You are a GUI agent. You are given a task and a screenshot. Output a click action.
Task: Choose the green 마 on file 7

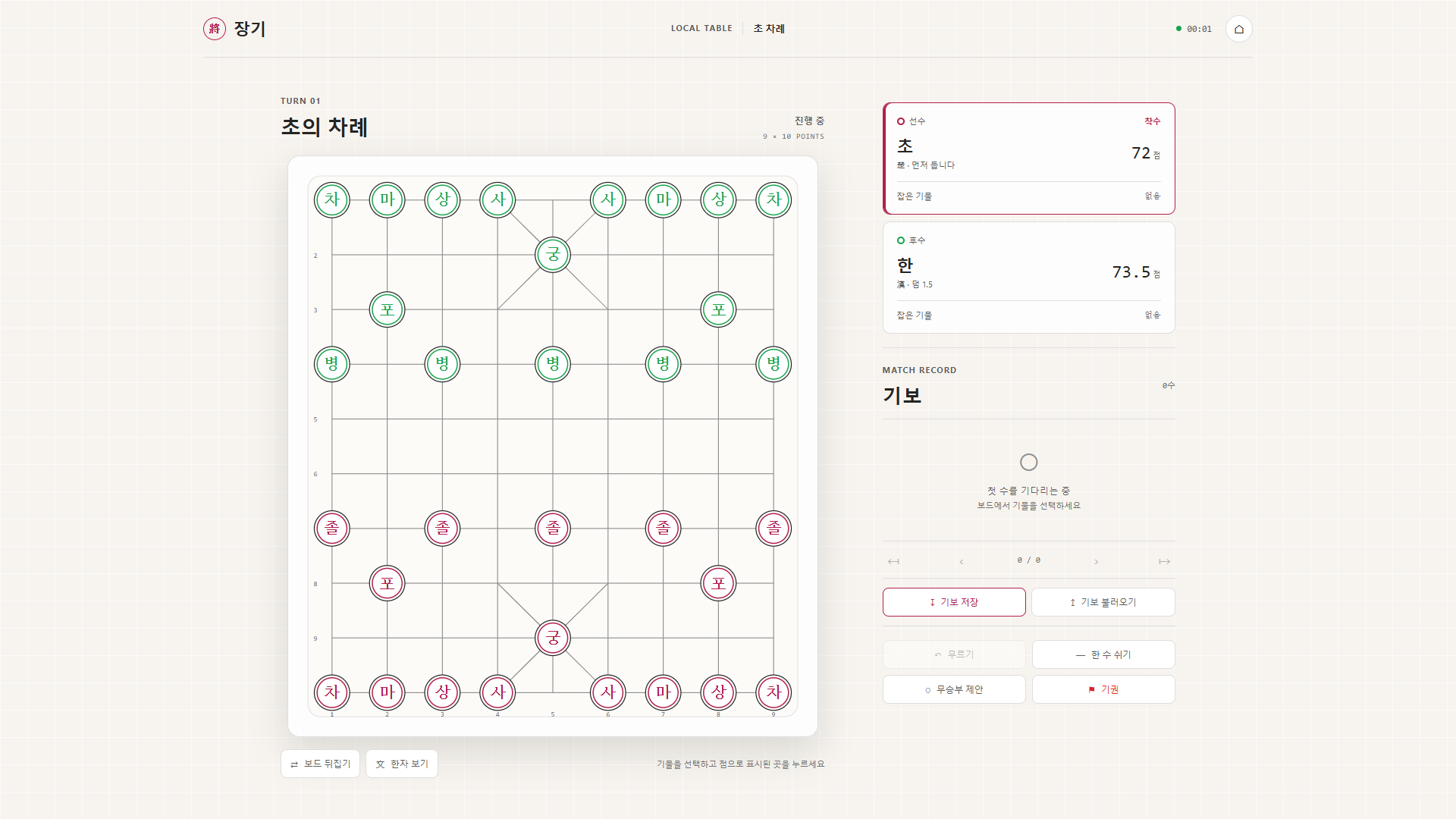(664, 200)
